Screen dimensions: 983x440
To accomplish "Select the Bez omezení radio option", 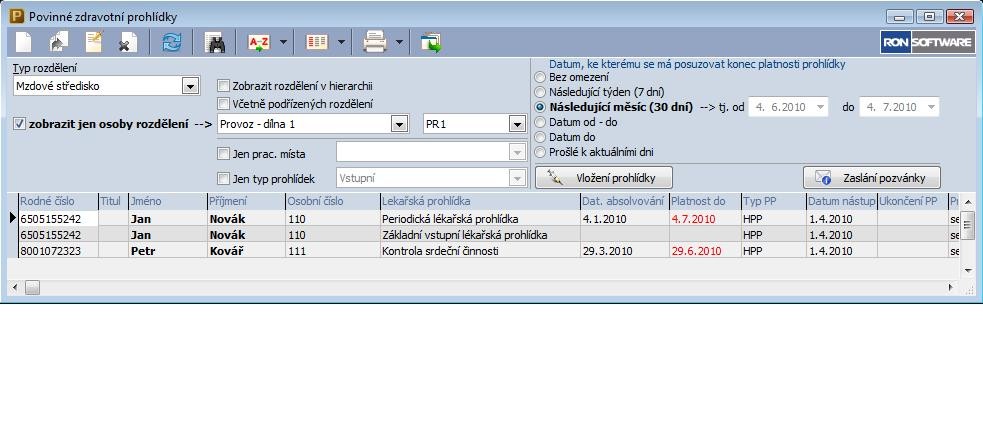I will [x=541, y=77].
